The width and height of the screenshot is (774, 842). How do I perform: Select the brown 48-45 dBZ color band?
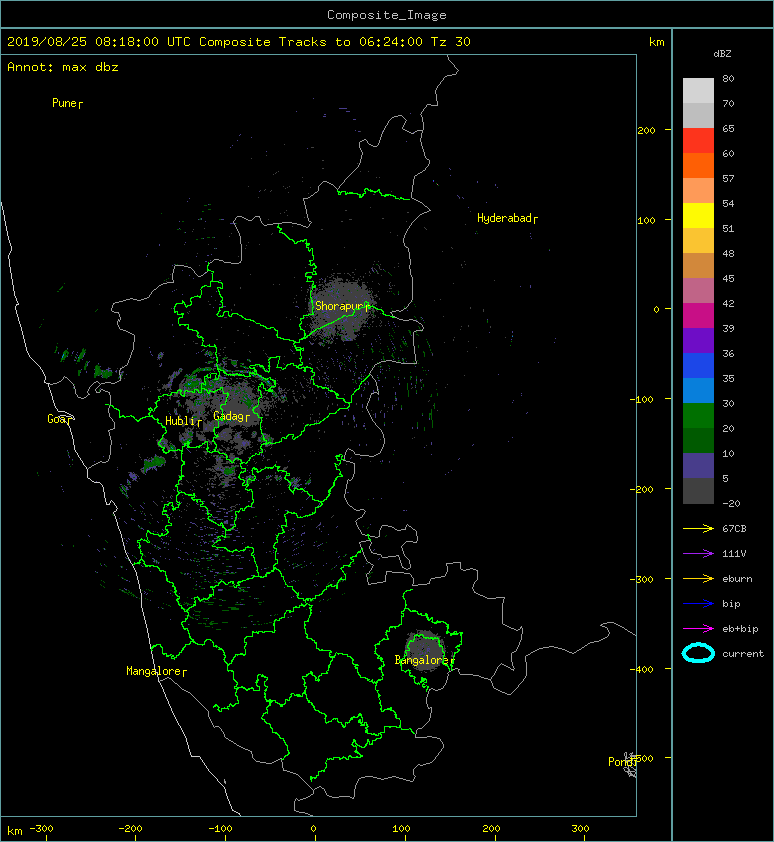698,266
